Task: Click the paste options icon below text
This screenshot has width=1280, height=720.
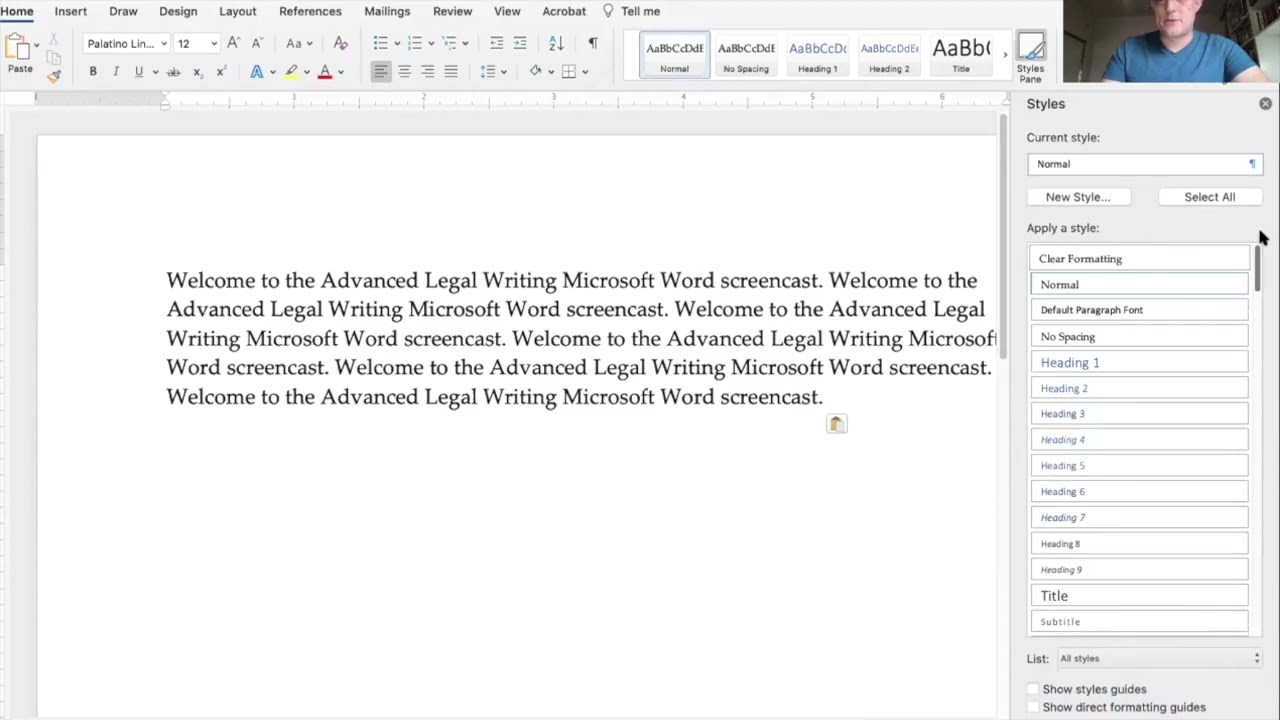Action: [x=836, y=424]
